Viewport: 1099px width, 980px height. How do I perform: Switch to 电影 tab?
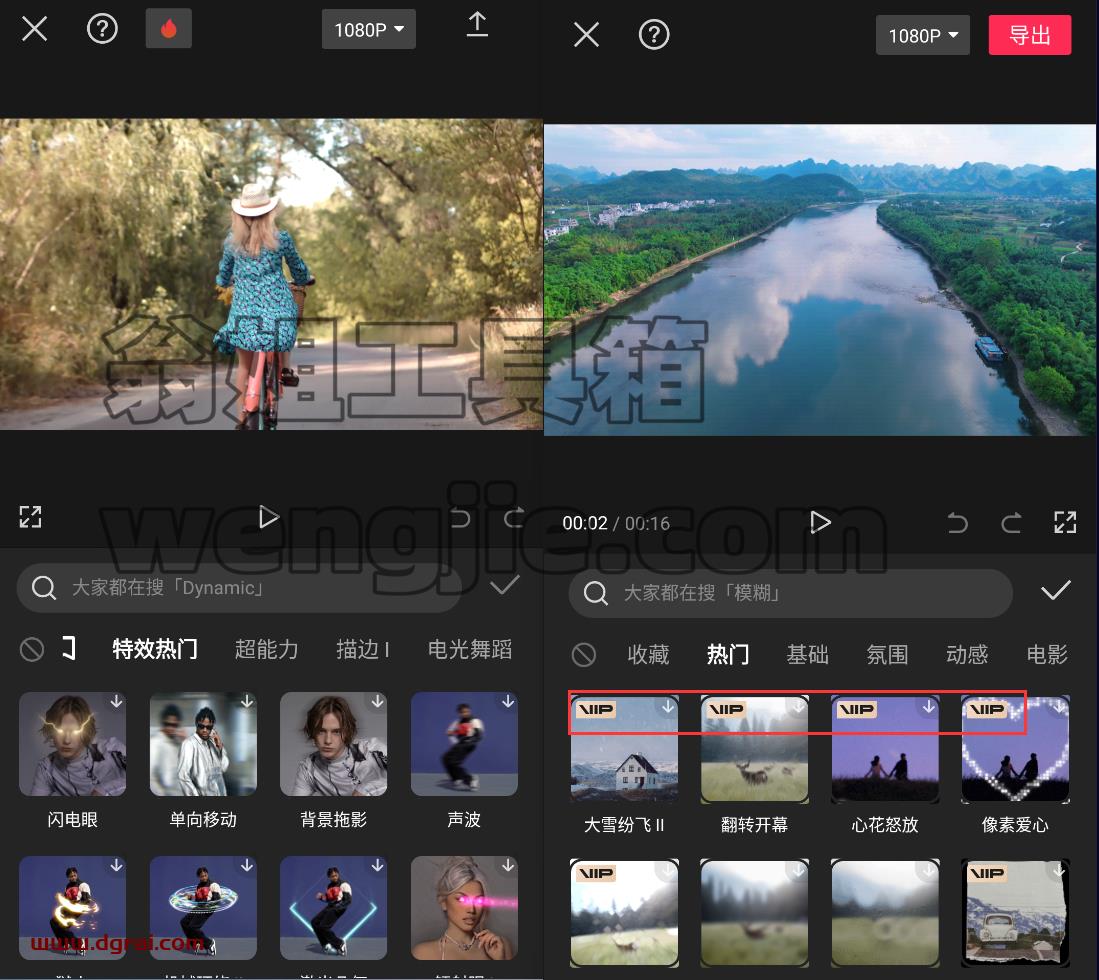click(x=1047, y=655)
